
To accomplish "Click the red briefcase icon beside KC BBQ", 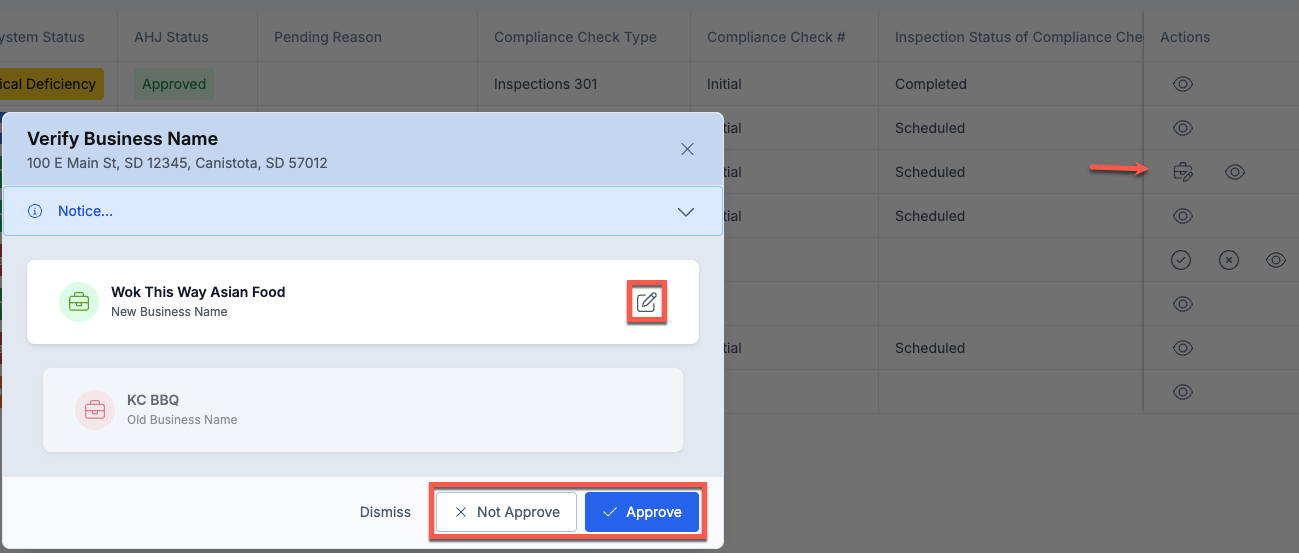I will pos(95,410).
